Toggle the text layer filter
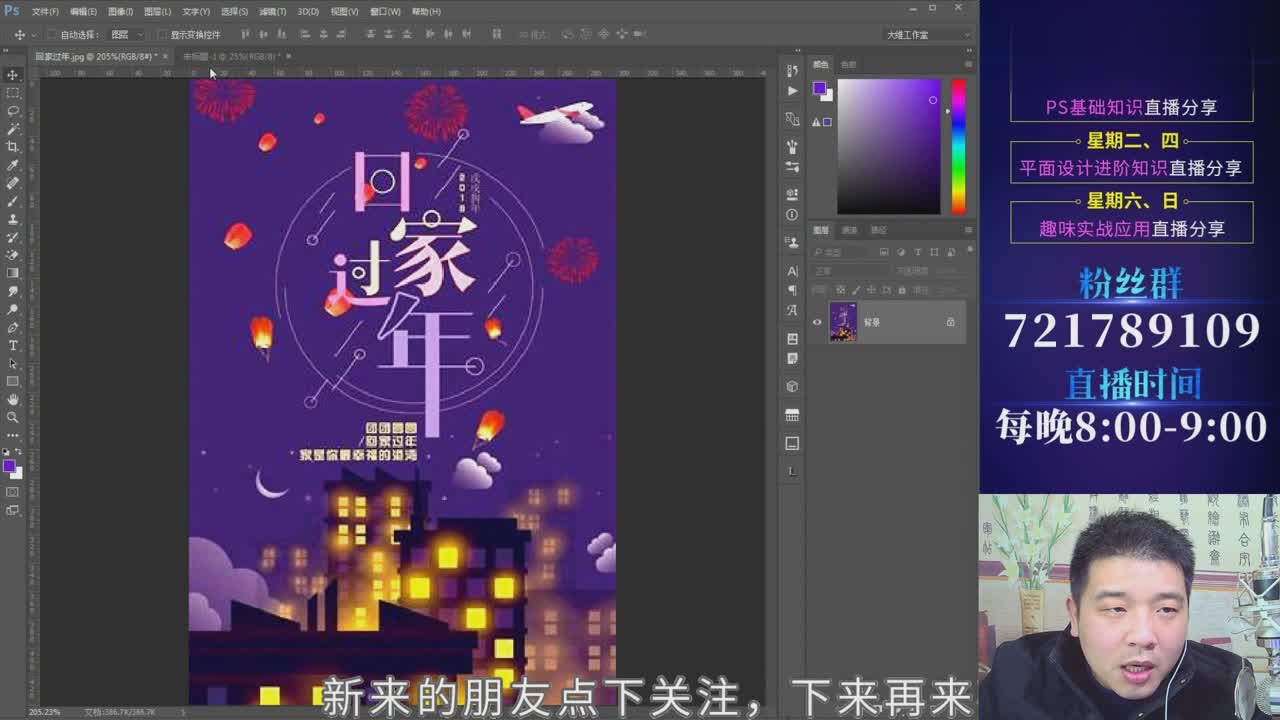 pos(918,253)
